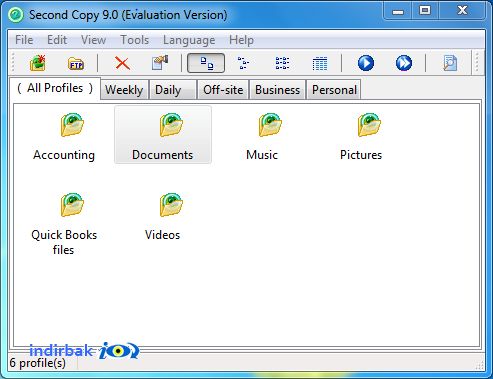Open the Edit menu
Viewport: 493px width, 379px height.
point(57,40)
